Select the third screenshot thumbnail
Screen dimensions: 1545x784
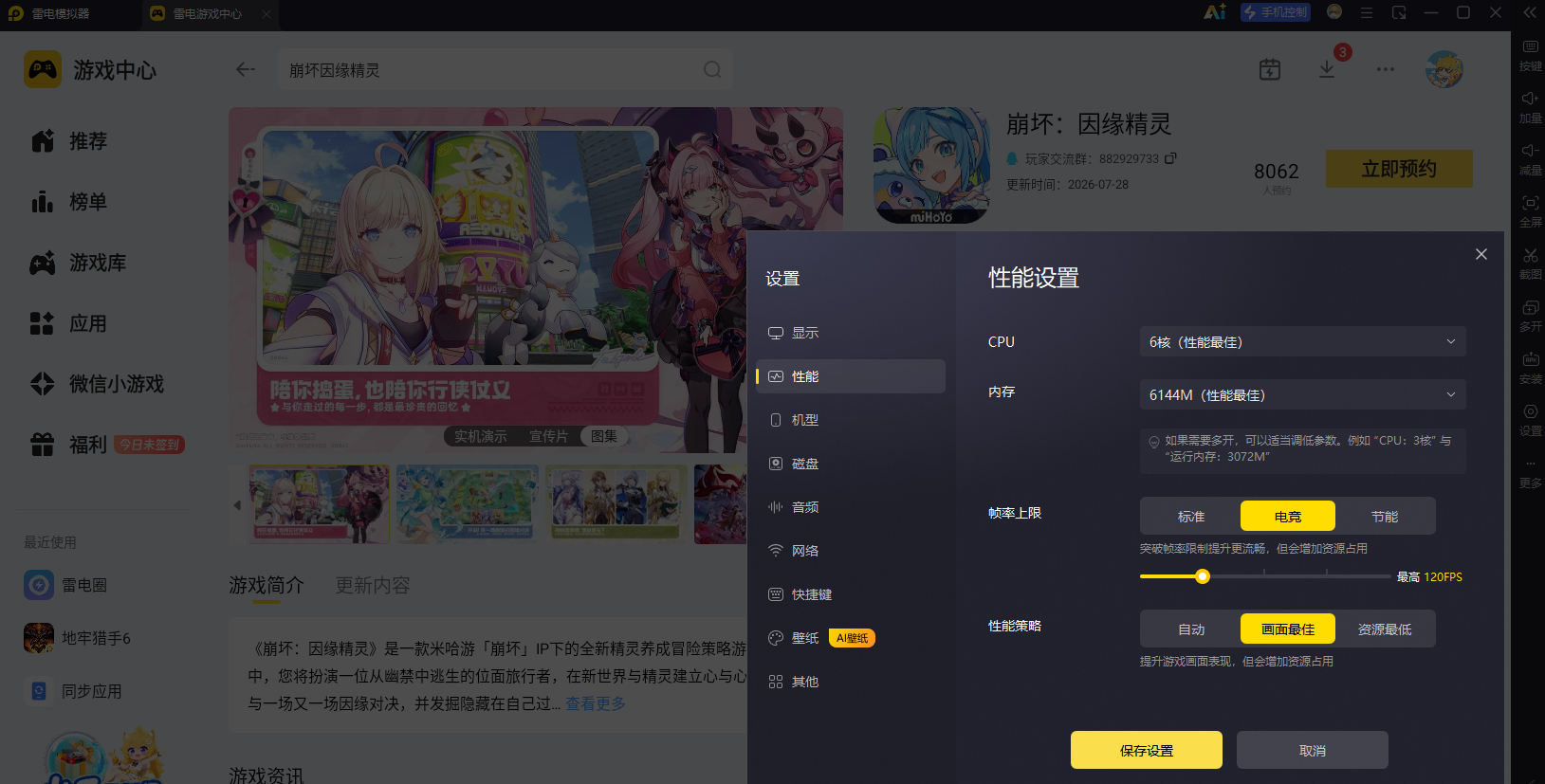pyautogui.click(x=616, y=504)
